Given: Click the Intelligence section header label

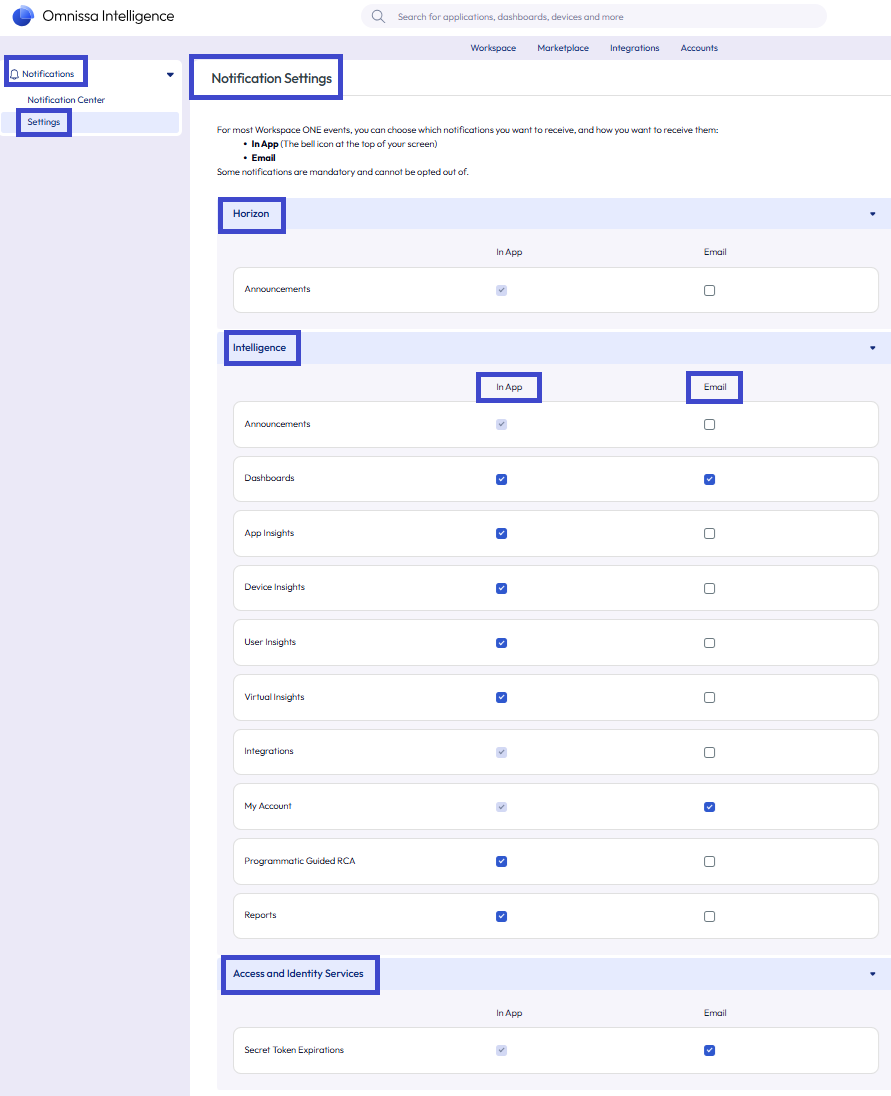Looking at the screenshot, I should pyautogui.click(x=259, y=348).
